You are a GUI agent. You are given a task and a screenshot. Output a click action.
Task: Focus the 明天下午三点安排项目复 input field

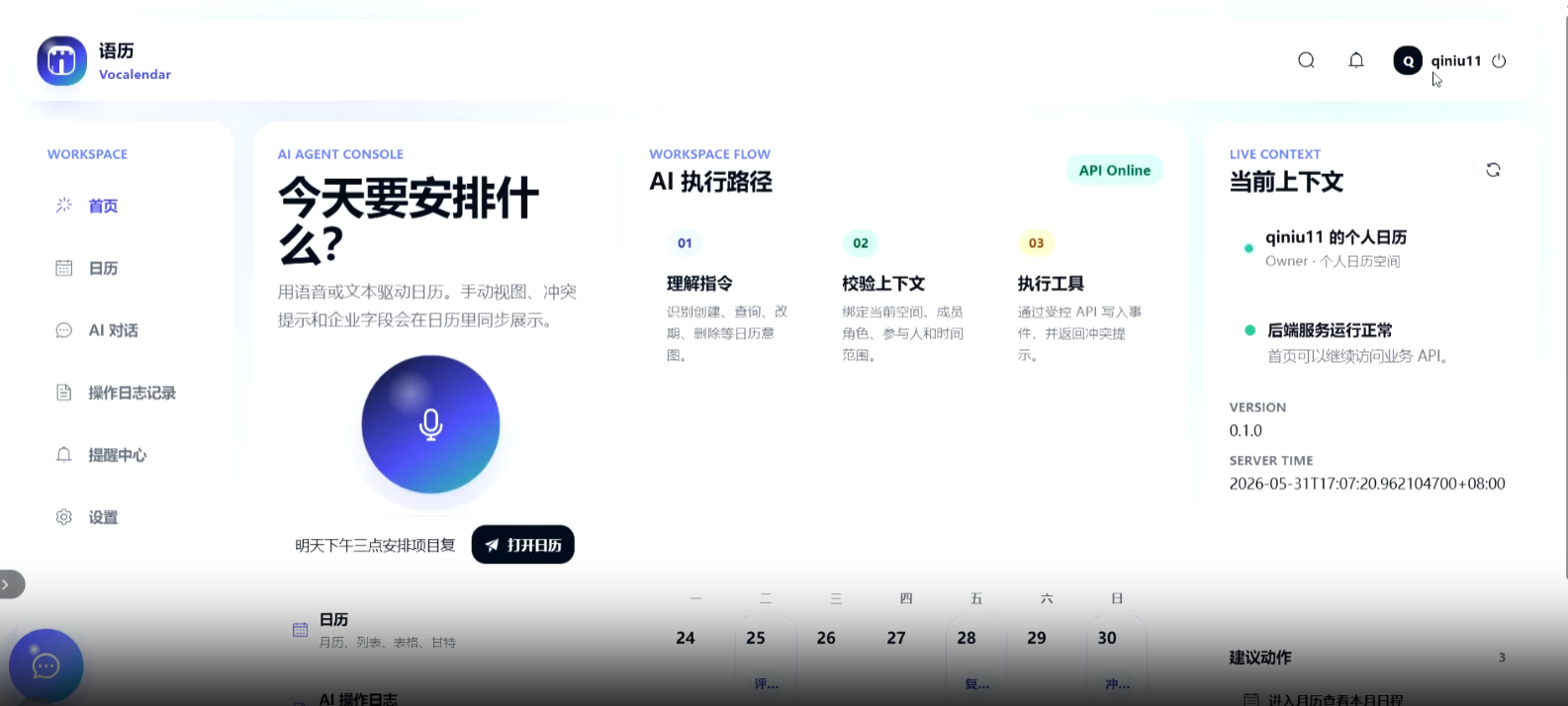pyautogui.click(x=375, y=545)
